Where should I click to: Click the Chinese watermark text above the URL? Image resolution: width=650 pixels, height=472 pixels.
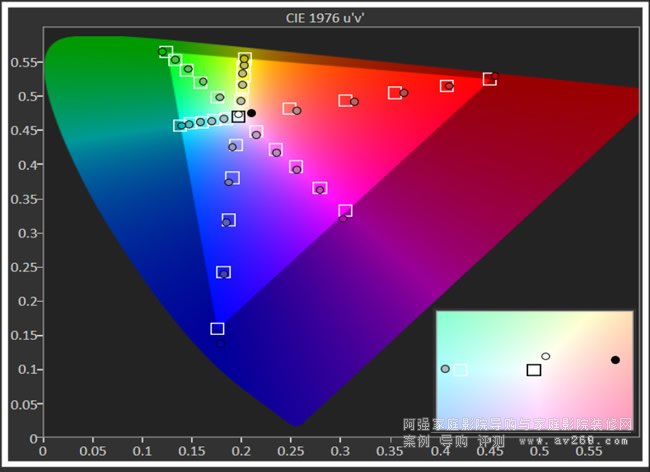tap(517, 424)
